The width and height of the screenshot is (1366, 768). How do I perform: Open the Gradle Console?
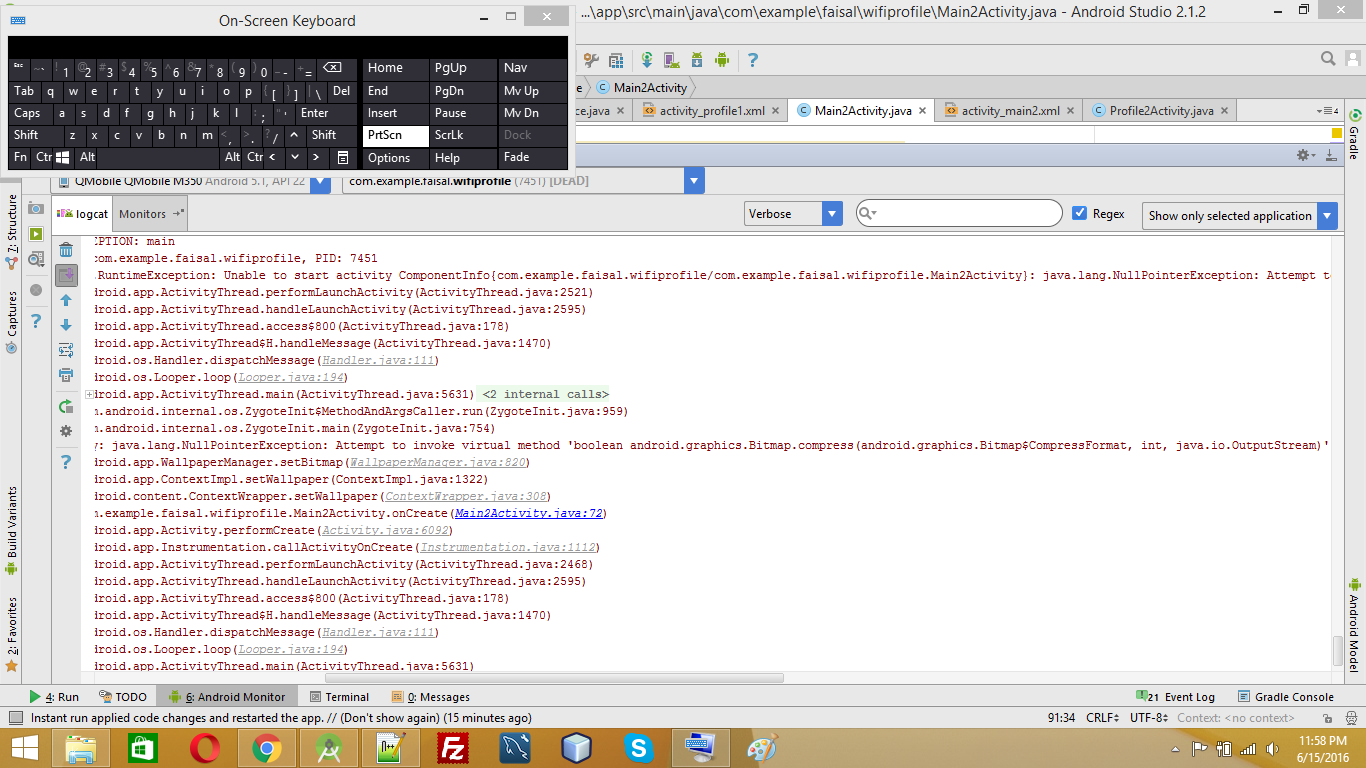1287,697
